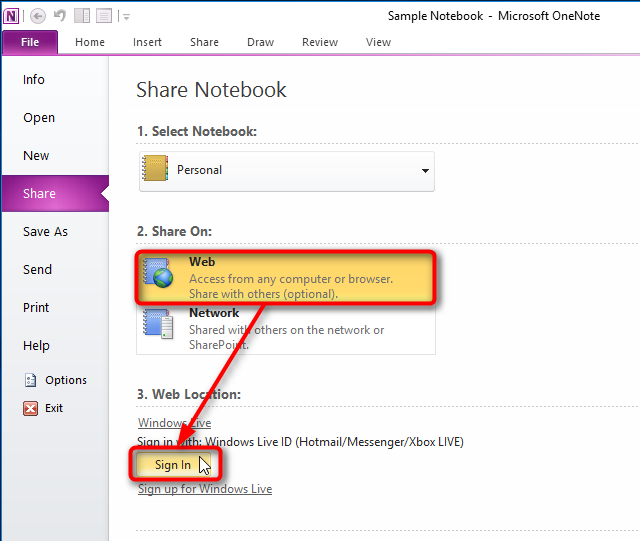Click the Undo icon in quick access toolbar
The height and width of the screenshot is (541, 640).
click(x=60, y=16)
